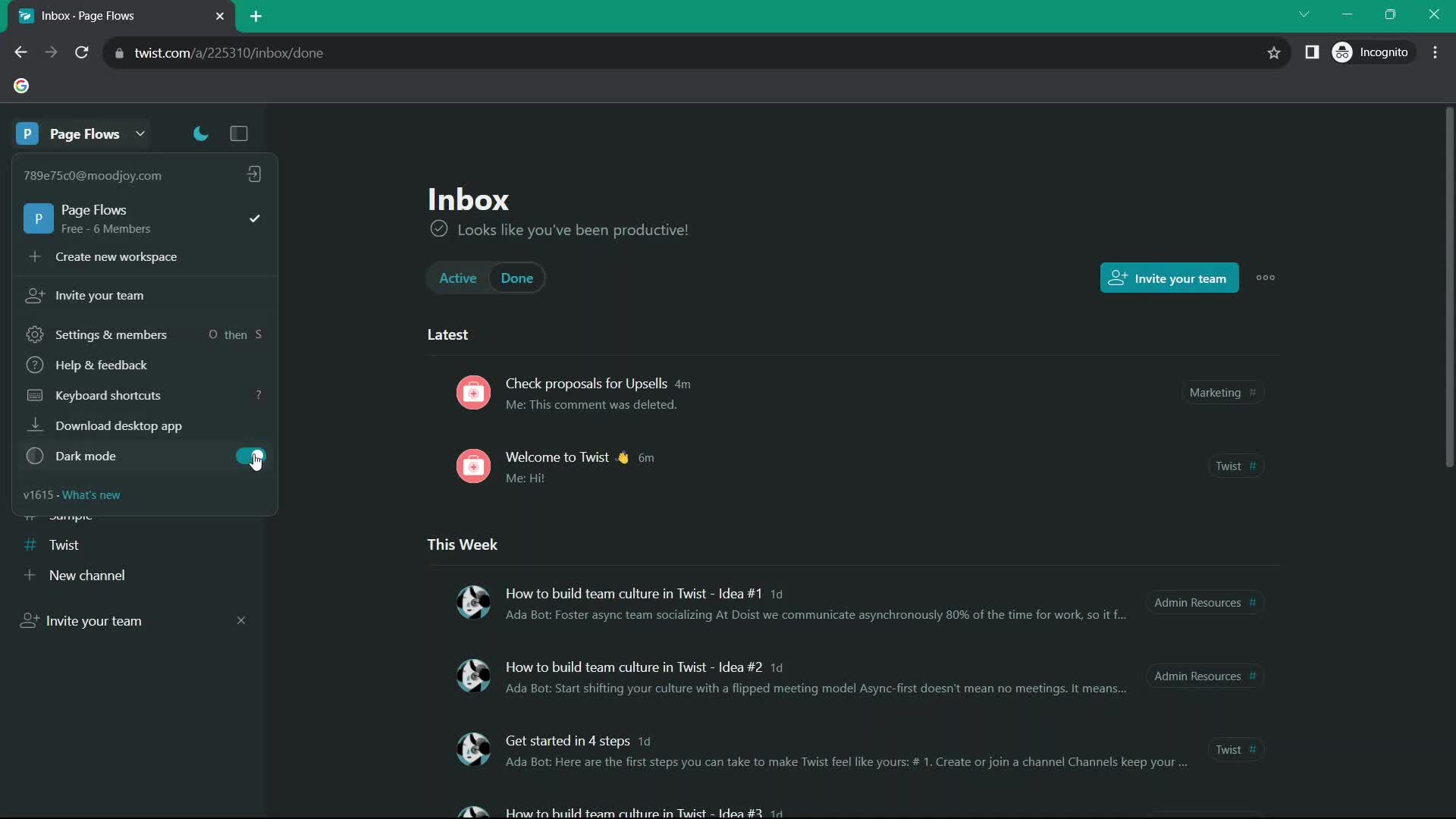Viewport: 1456px width, 819px height.
Task: Click the New channel plus item
Action: pos(28,575)
